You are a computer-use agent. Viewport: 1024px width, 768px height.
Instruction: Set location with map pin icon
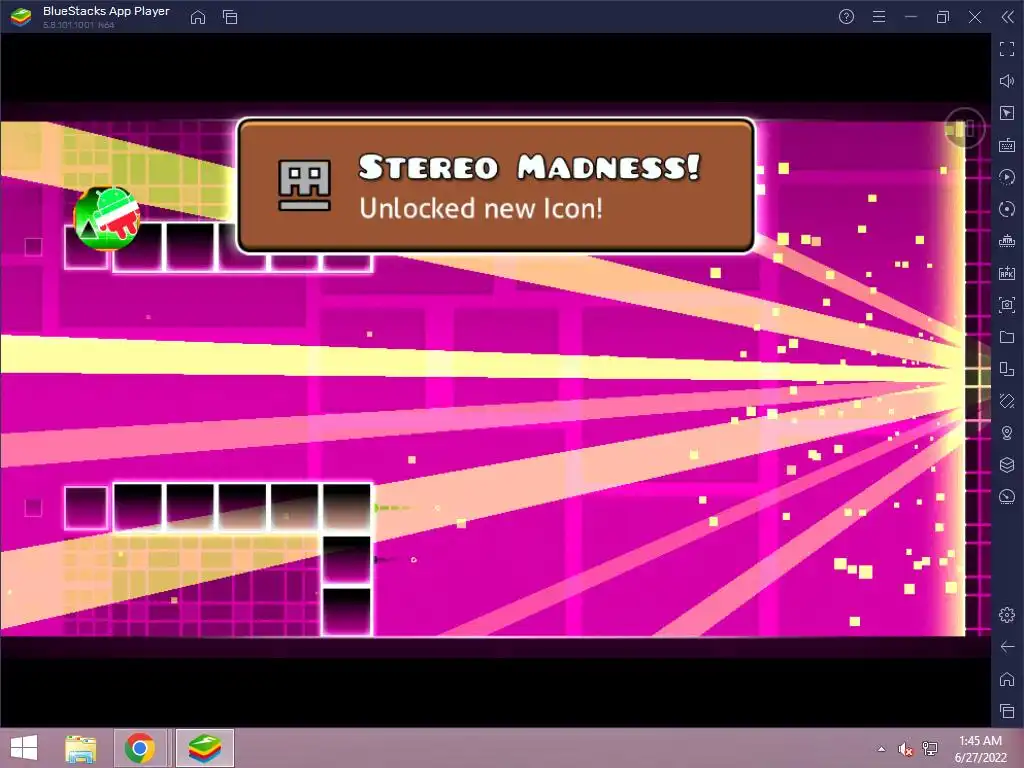[x=1007, y=433]
